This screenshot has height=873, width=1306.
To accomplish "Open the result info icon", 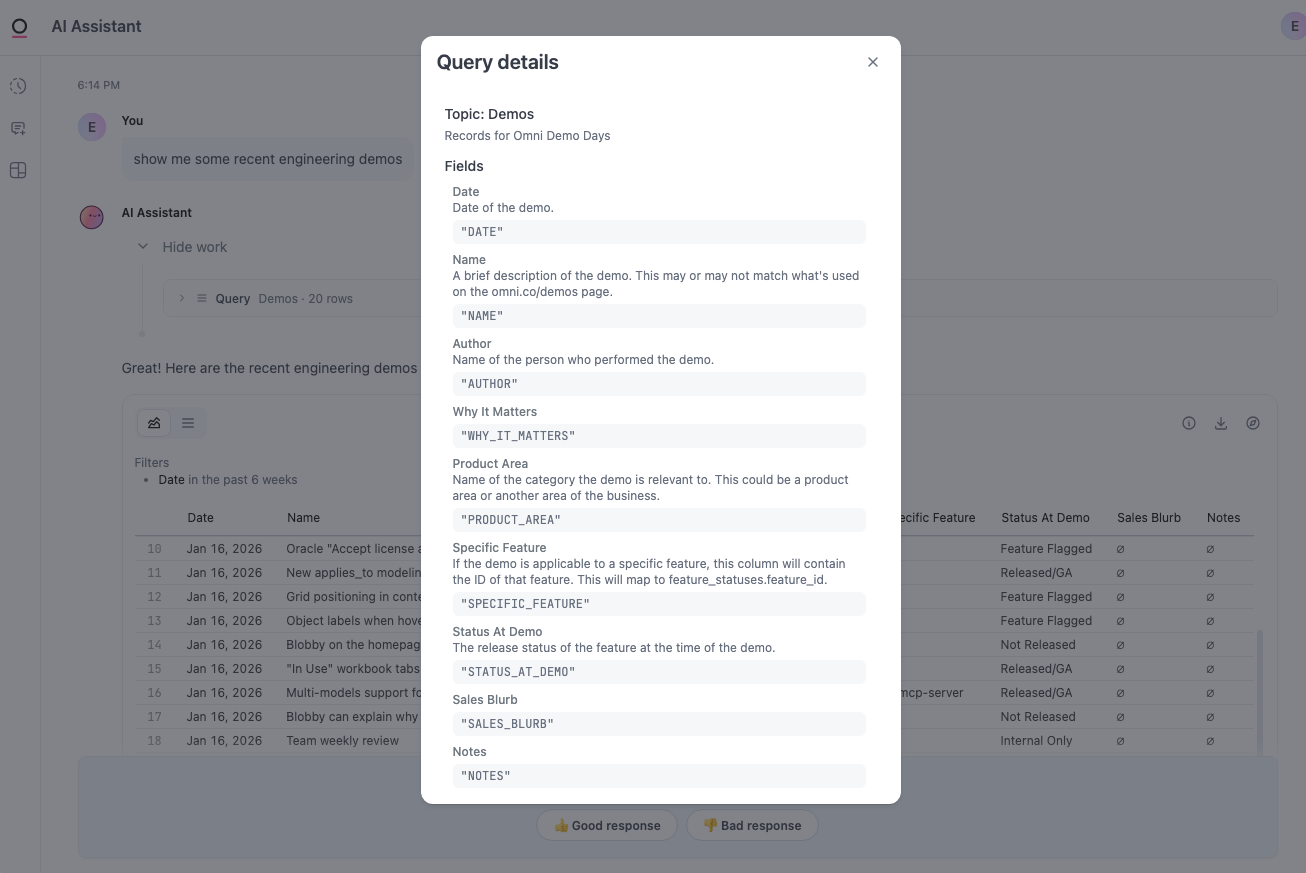I will coord(1188,423).
